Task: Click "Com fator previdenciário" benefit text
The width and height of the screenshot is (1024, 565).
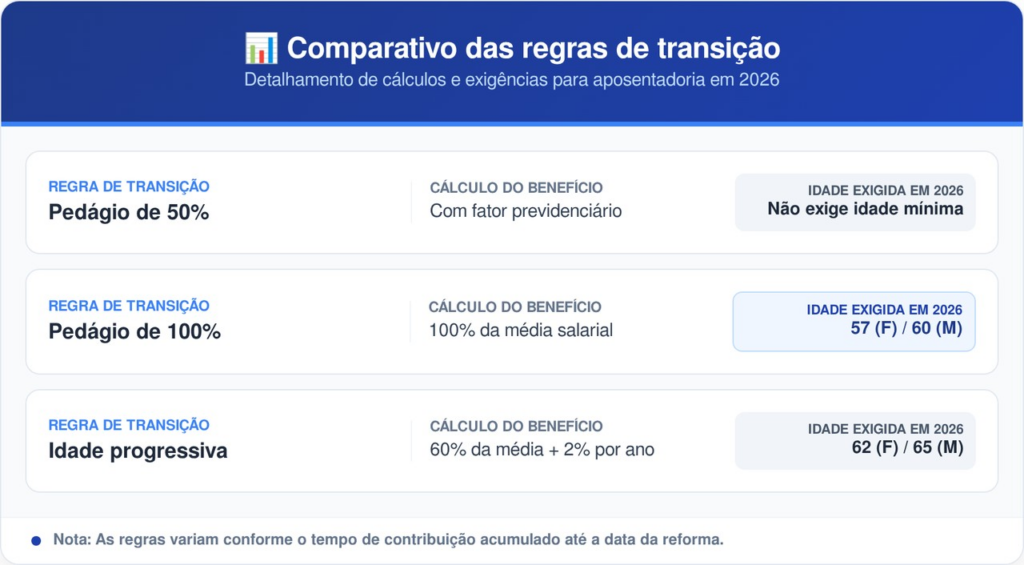Action: pos(526,211)
